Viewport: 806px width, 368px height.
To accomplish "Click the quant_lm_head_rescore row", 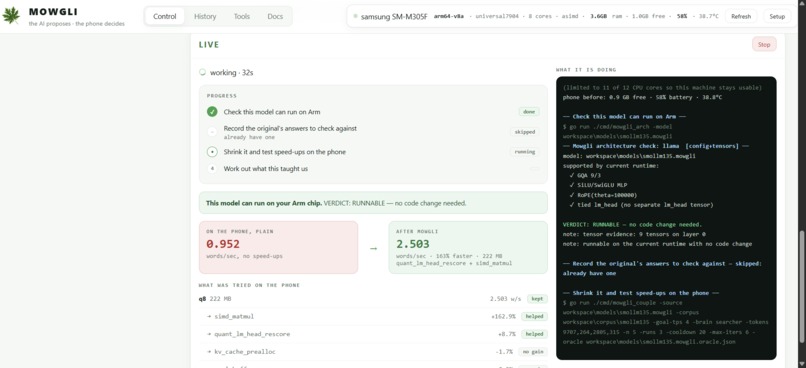I will (373, 334).
